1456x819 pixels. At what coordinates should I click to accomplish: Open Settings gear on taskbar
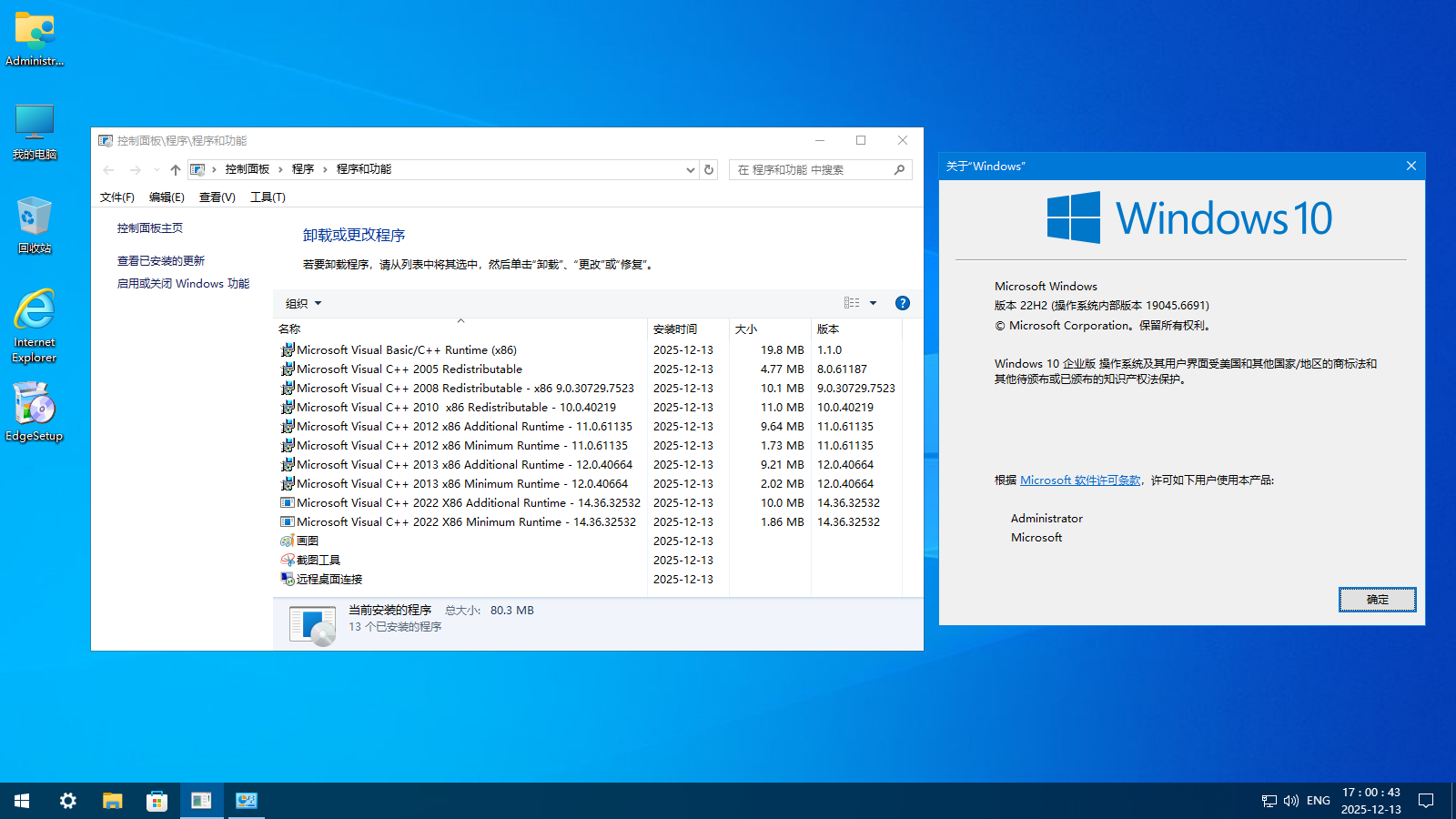68,801
